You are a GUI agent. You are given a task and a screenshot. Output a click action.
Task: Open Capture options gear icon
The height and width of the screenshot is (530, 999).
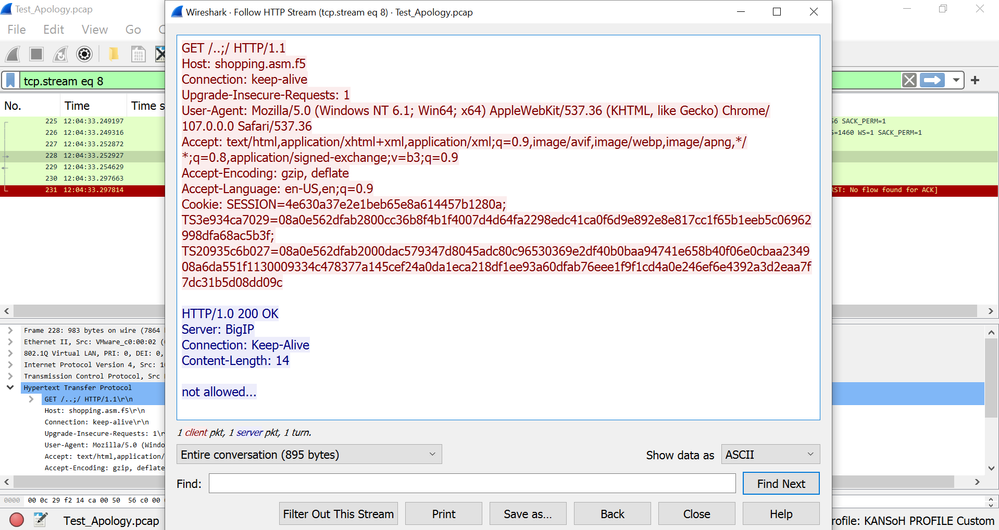coord(84,54)
